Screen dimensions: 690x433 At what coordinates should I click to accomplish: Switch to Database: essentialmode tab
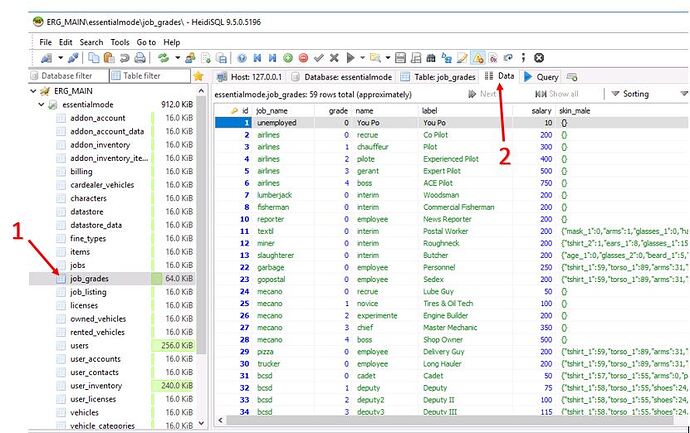click(342, 77)
